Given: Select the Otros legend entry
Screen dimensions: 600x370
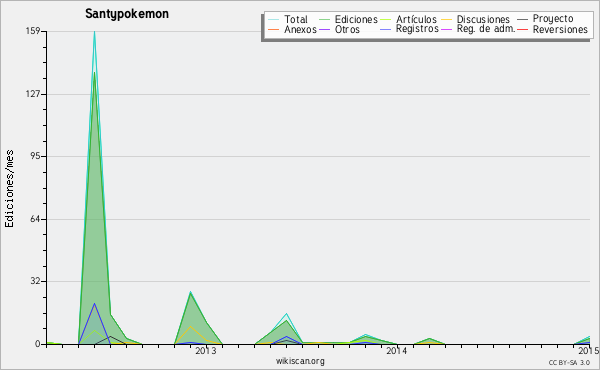Looking at the screenshot, I should (x=347, y=29).
